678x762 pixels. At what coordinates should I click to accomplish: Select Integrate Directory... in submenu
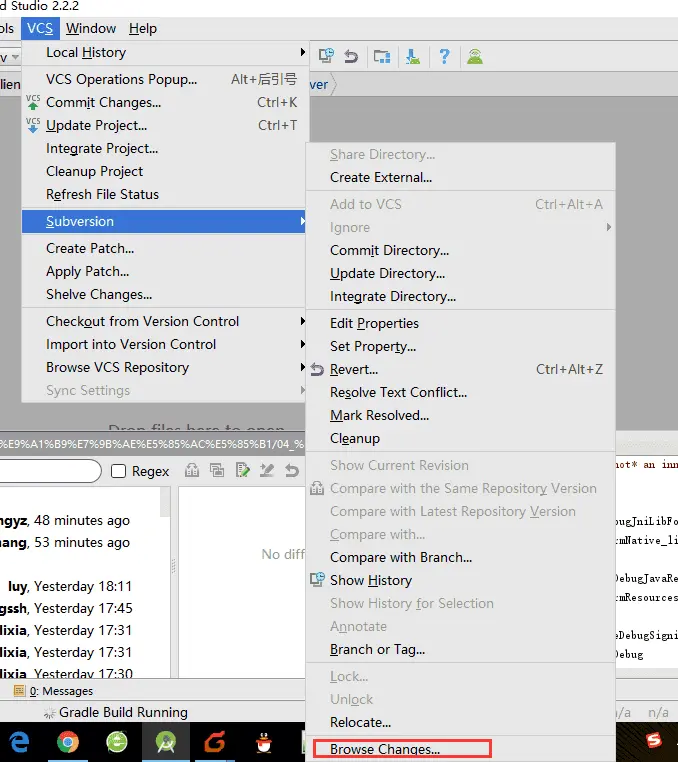tap(461, 296)
